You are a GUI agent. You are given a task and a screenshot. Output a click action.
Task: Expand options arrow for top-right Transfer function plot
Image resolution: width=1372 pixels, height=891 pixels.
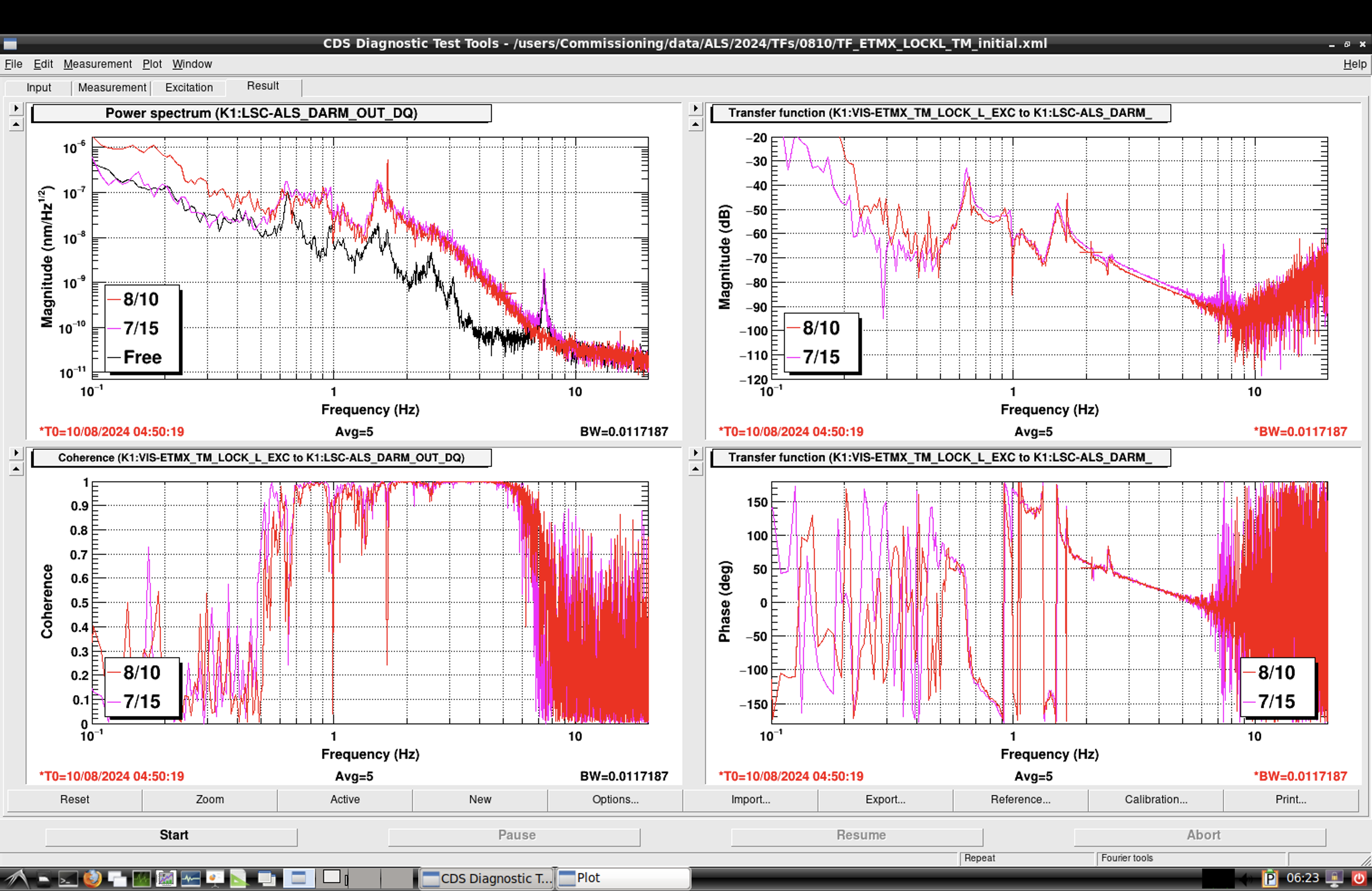pyautogui.click(x=695, y=108)
